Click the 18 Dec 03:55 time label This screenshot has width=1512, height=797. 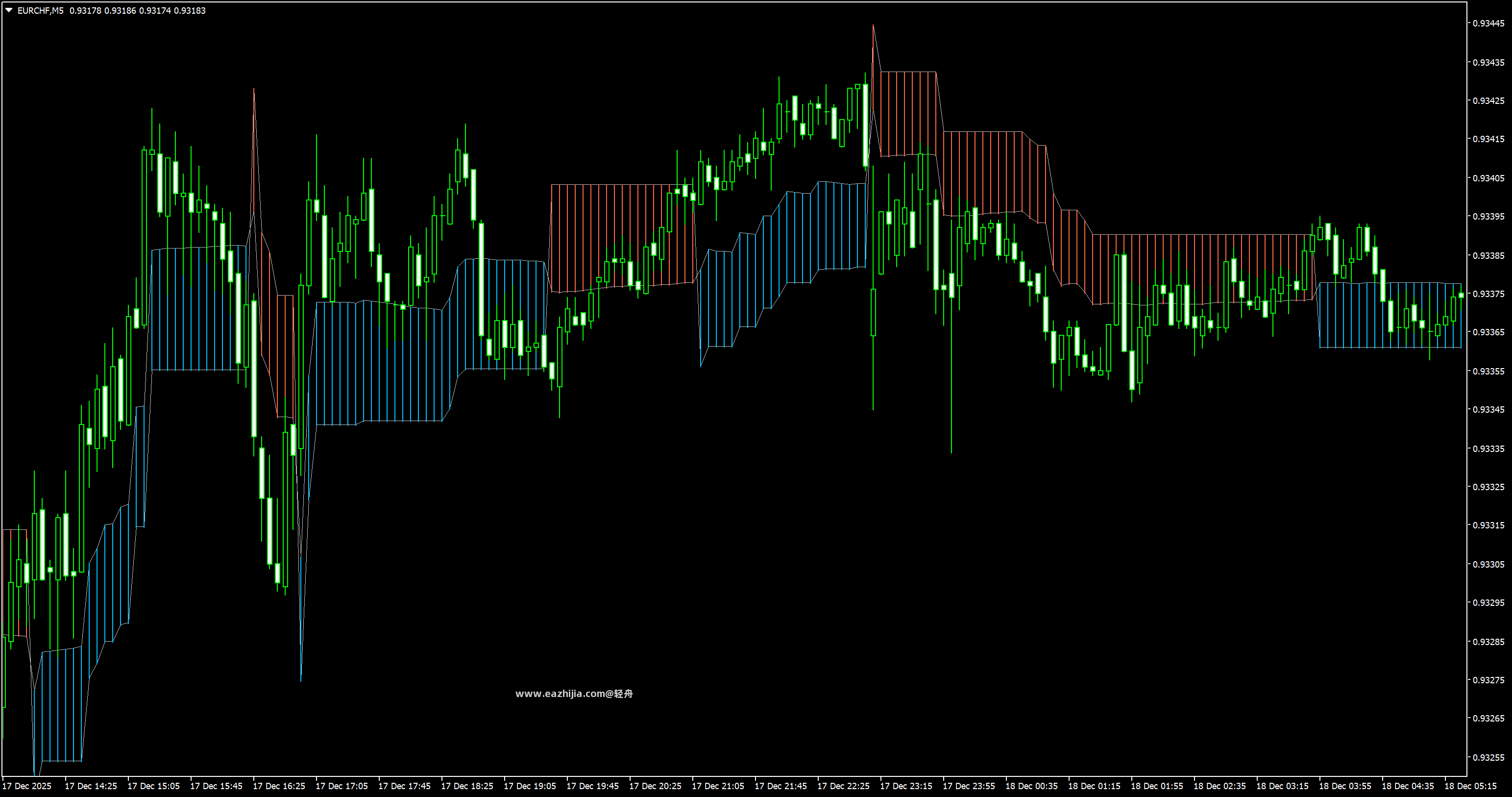point(1346,786)
